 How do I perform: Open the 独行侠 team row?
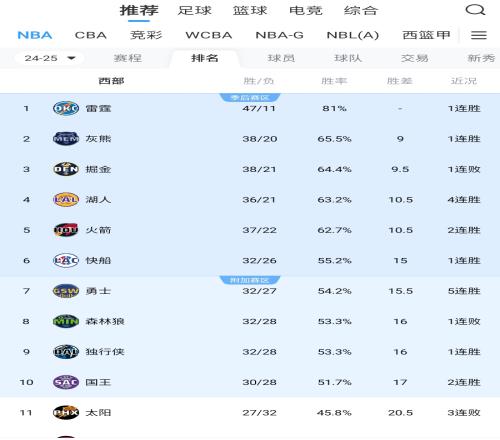[250, 352]
